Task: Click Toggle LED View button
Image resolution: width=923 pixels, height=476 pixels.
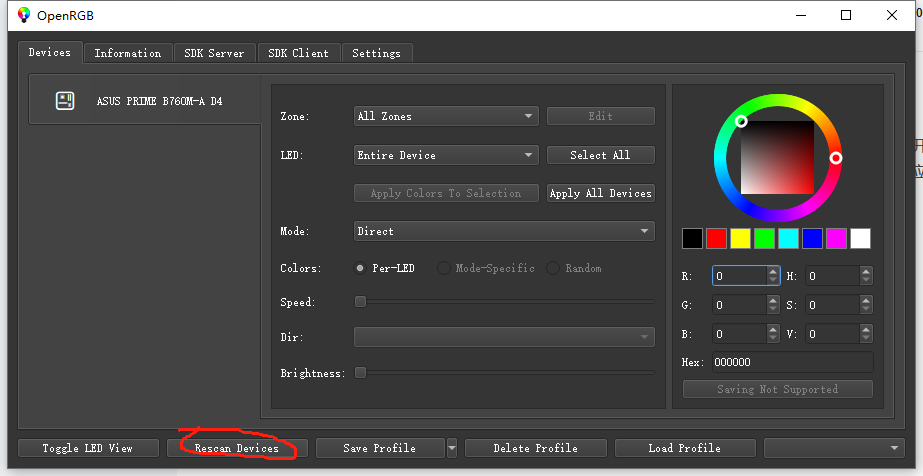Action: [x=88, y=448]
